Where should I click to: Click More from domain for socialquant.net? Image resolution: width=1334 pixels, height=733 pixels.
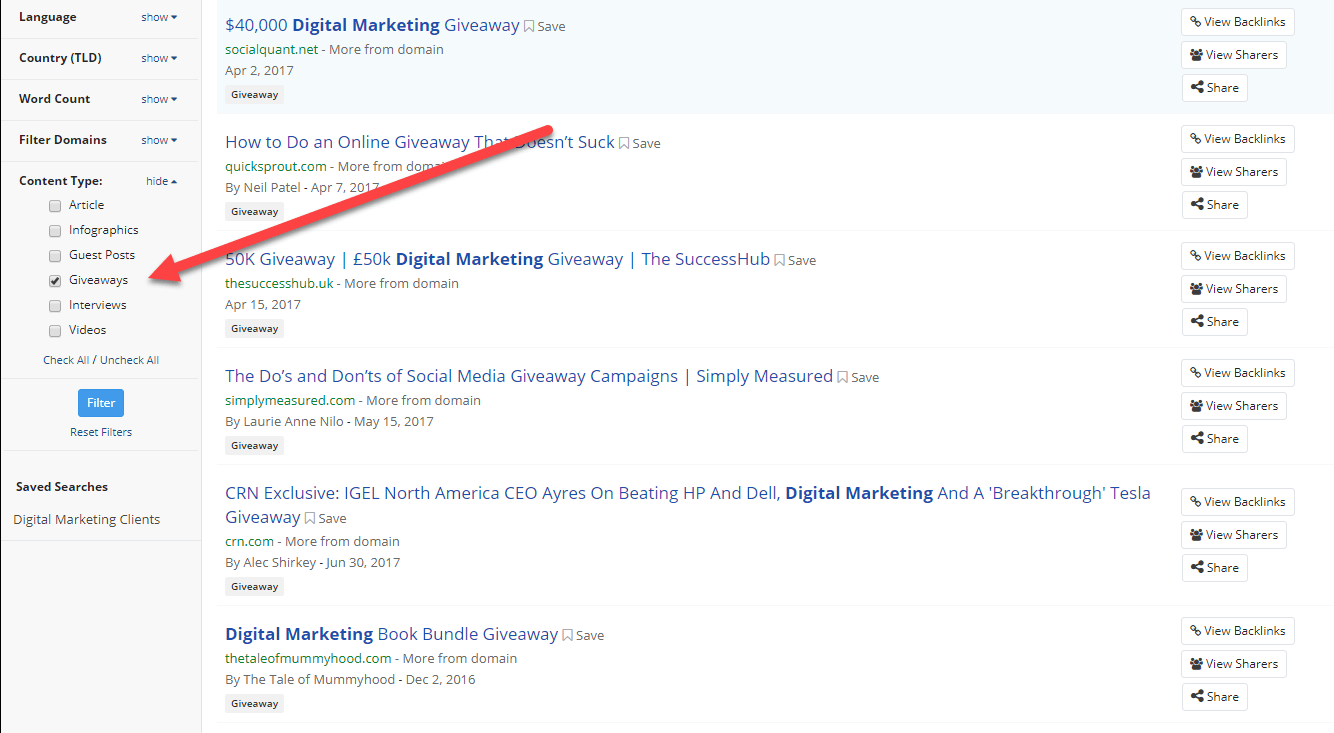pyautogui.click(x=386, y=49)
